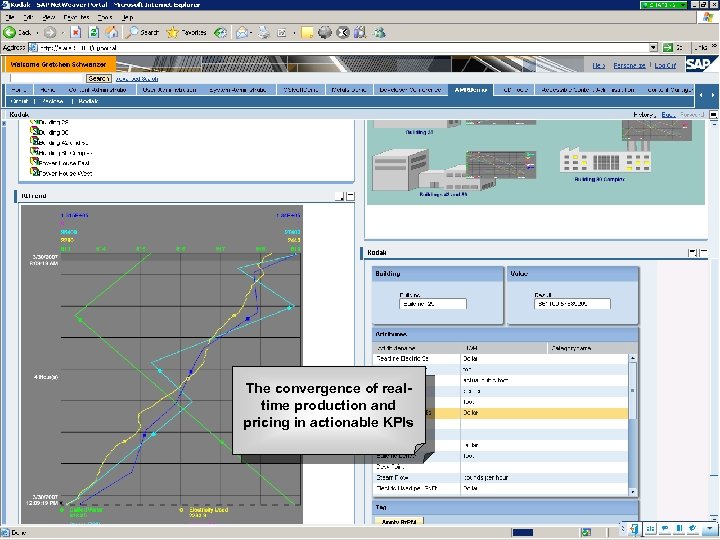Click the browser Back arrow icon
The height and width of the screenshot is (540, 720).
click(x=9, y=32)
